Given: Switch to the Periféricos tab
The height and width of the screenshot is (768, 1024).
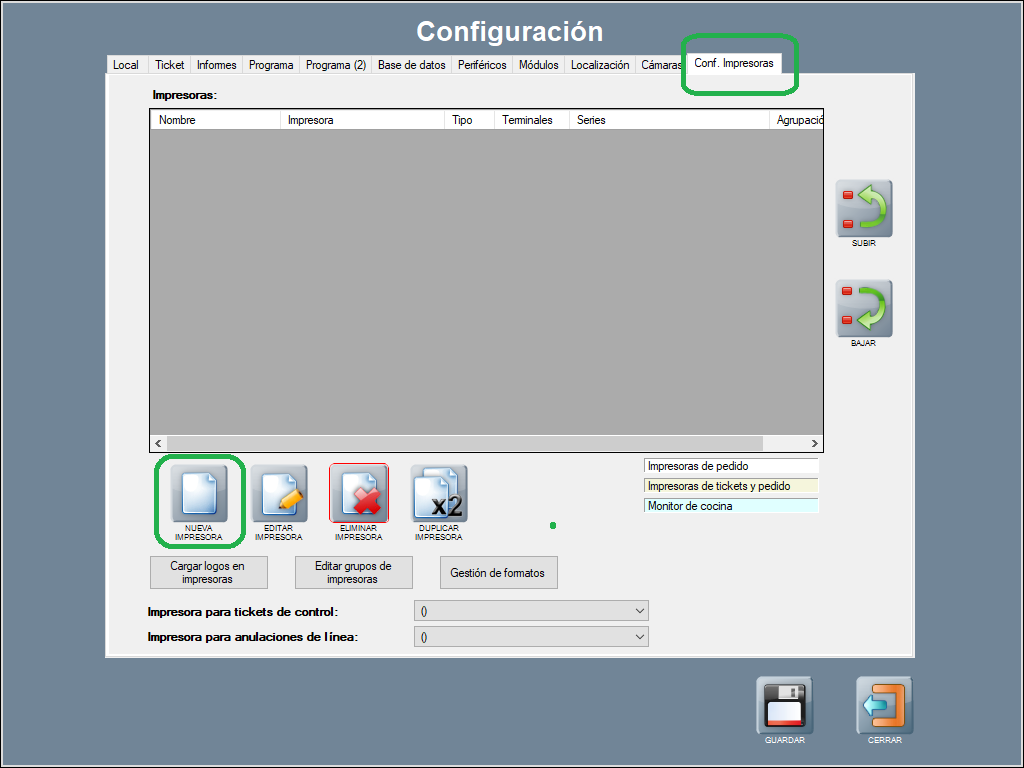Looking at the screenshot, I should (482, 65).
